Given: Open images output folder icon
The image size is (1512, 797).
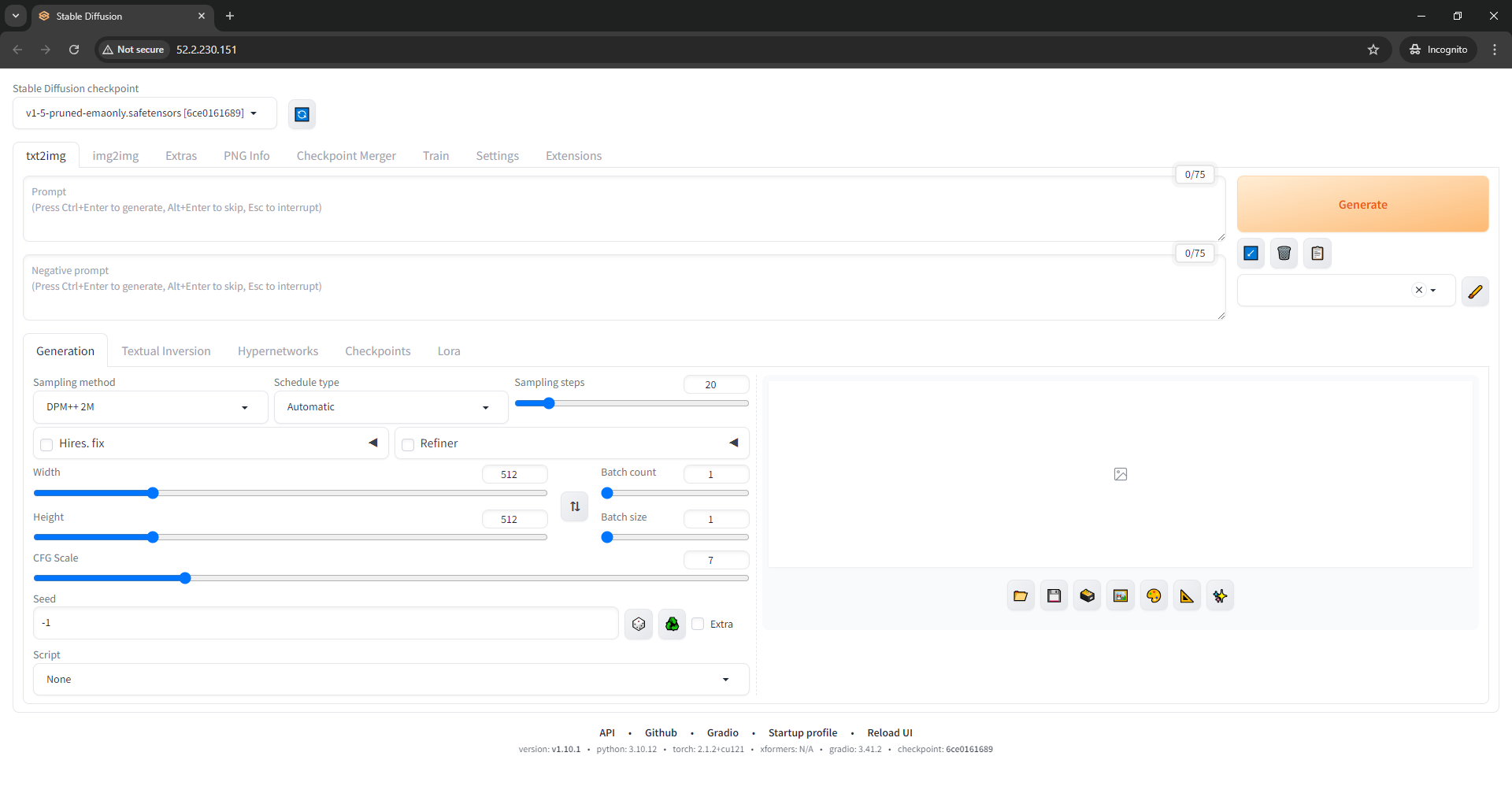Looking at the screenshot, I should coord(1021,596).
